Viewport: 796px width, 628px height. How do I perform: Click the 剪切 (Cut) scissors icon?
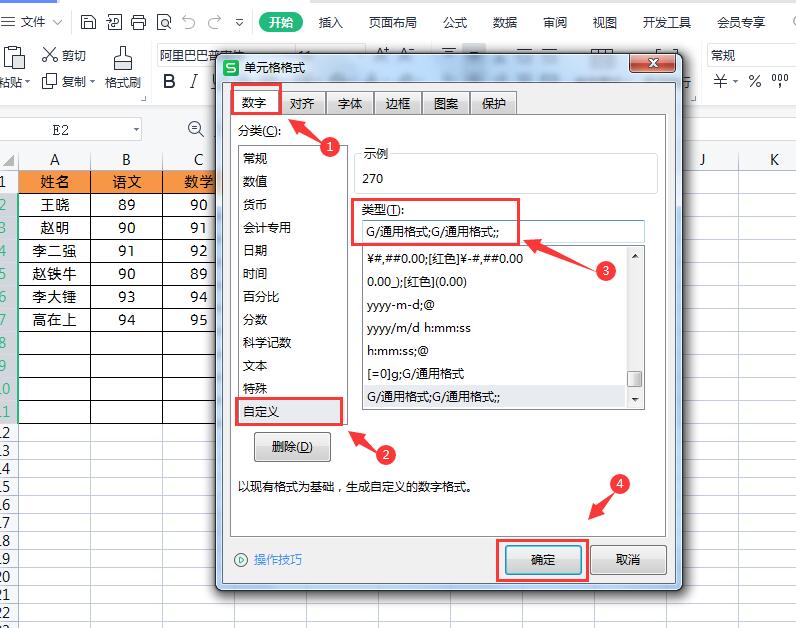[49, 55]
